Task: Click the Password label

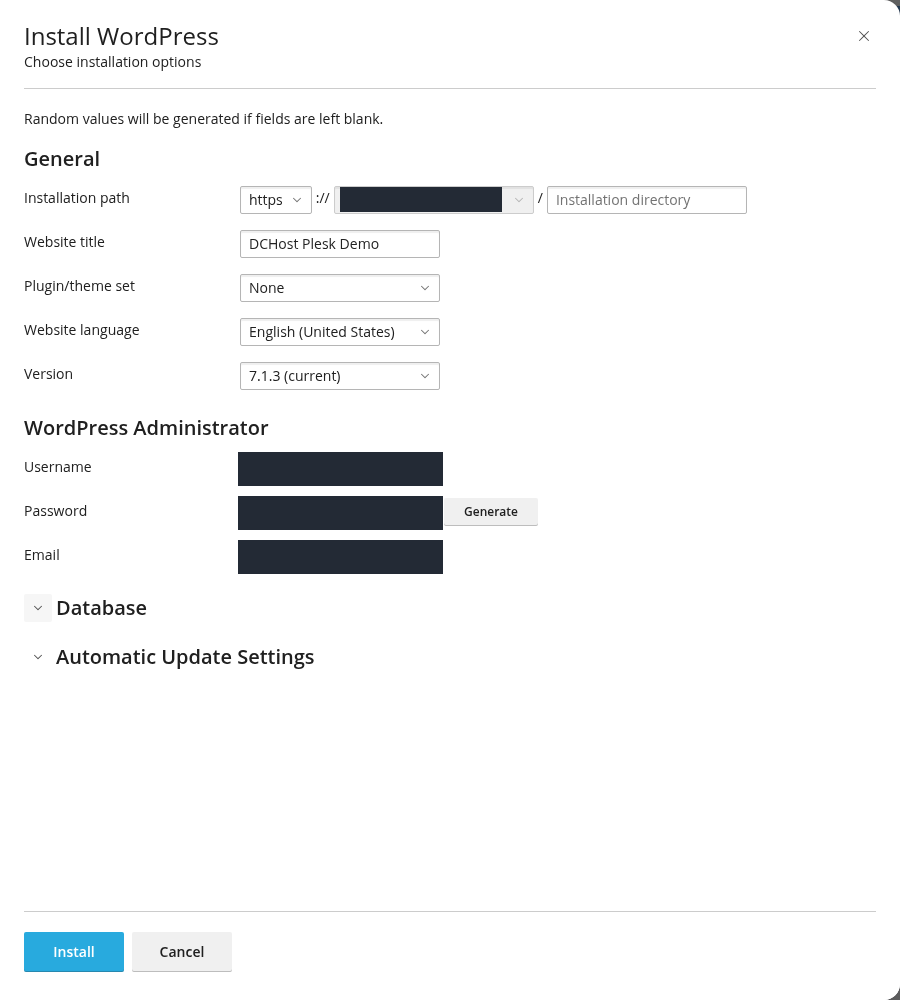Action: pyautogui.click(x=55, y=511)
